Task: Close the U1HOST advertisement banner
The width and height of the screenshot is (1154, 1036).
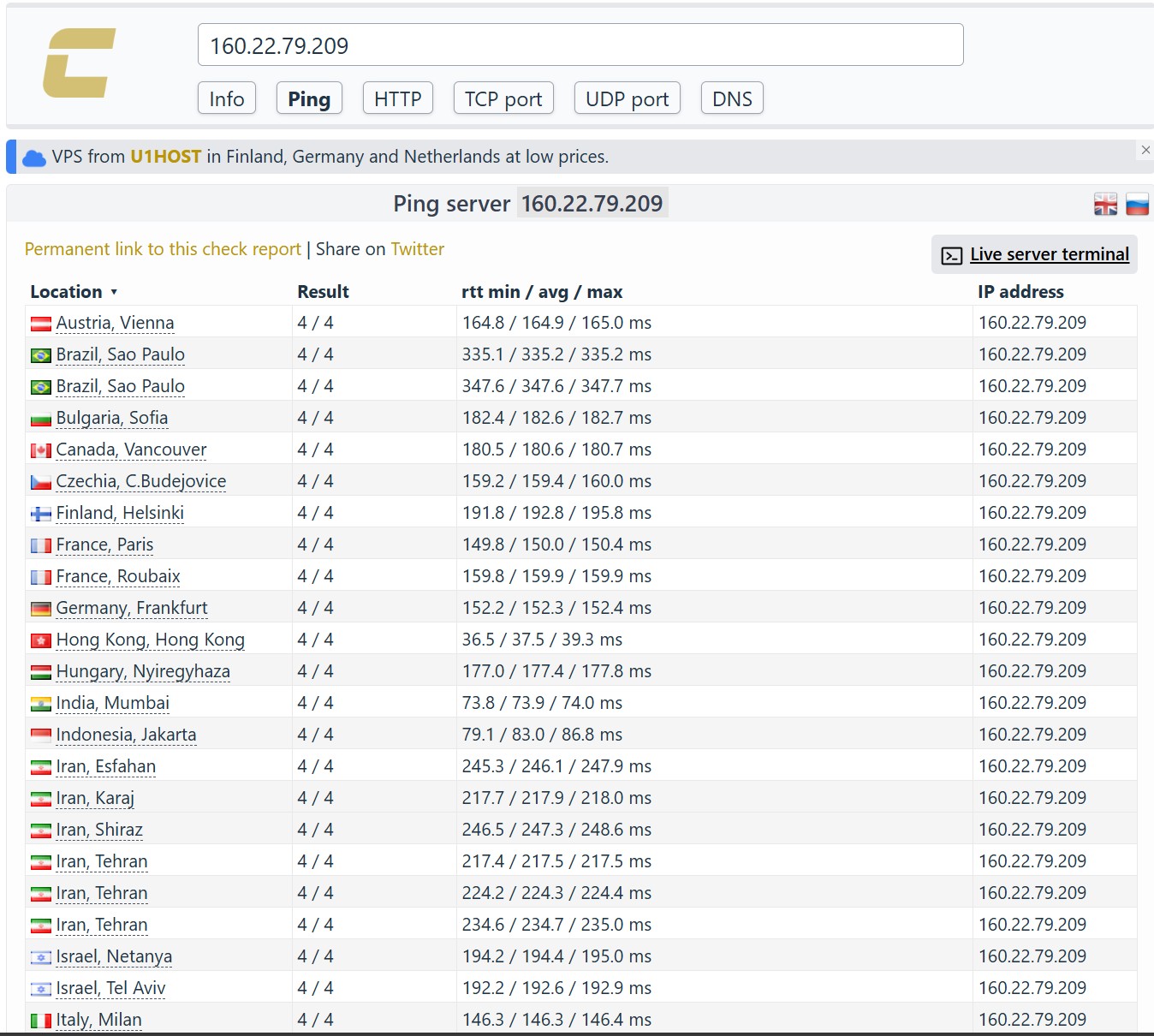Action: pyautogui.click(x=1145, y=150)
